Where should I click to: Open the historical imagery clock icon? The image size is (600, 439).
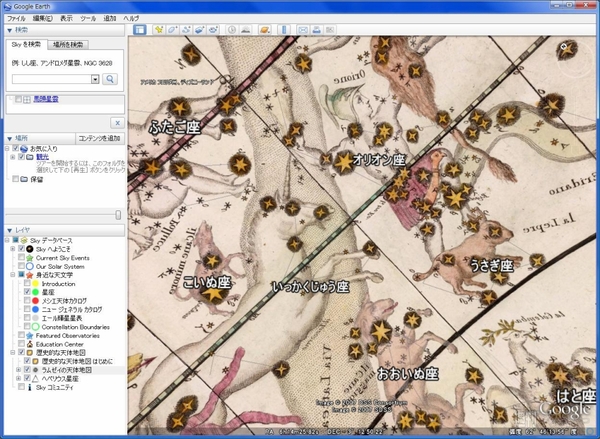(232, 30)
